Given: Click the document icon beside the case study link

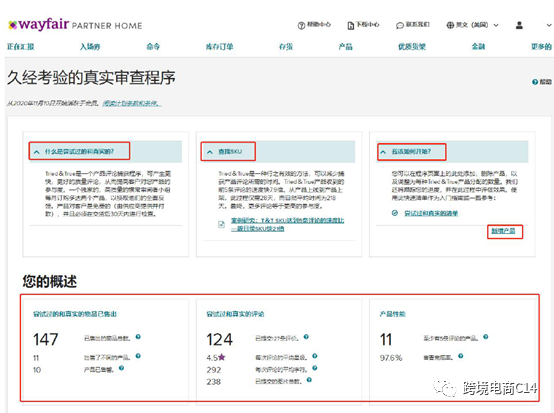Looking at the screenshot, I should click(x=221, y=224).
